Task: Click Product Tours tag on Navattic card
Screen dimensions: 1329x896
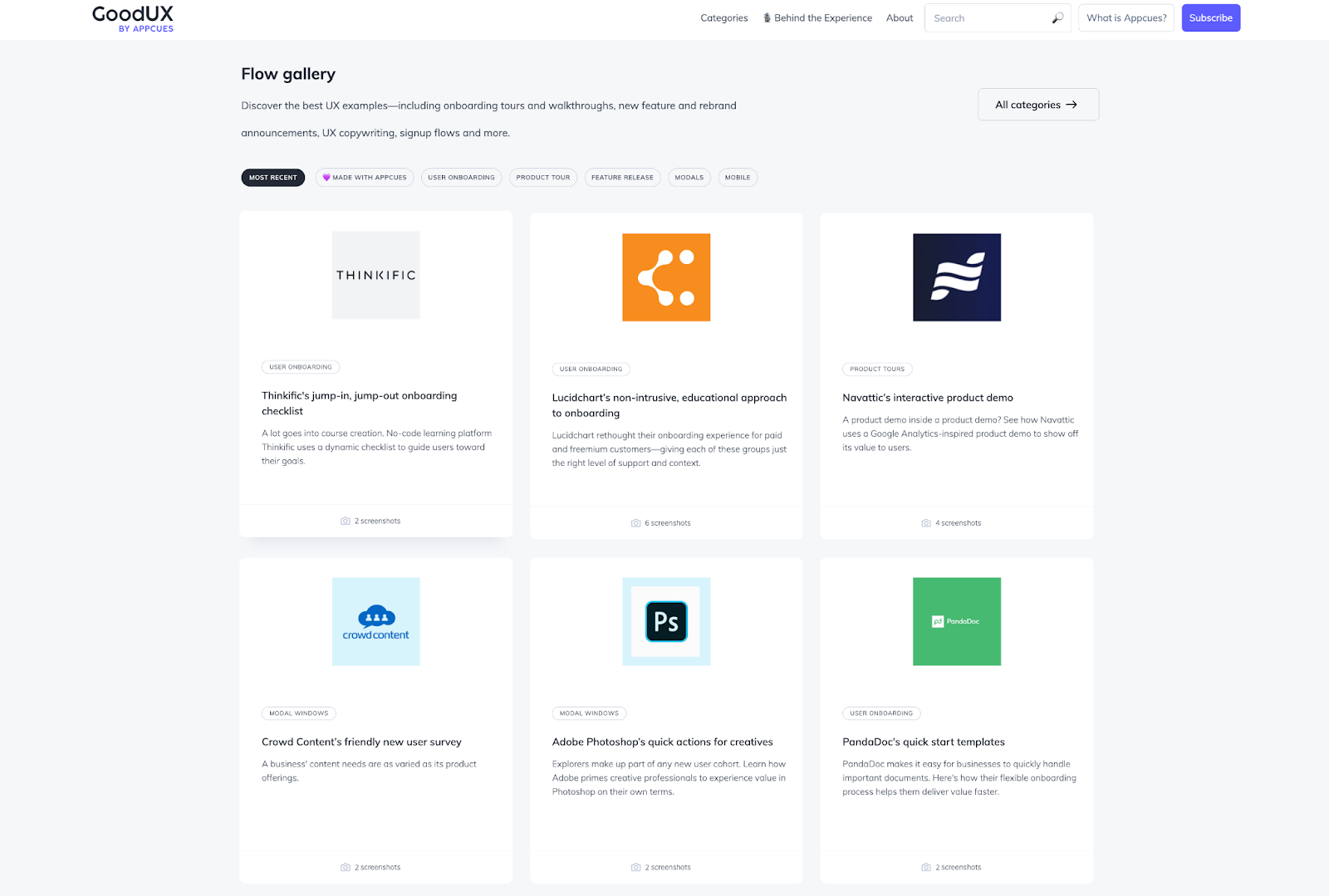Action: 877,369
